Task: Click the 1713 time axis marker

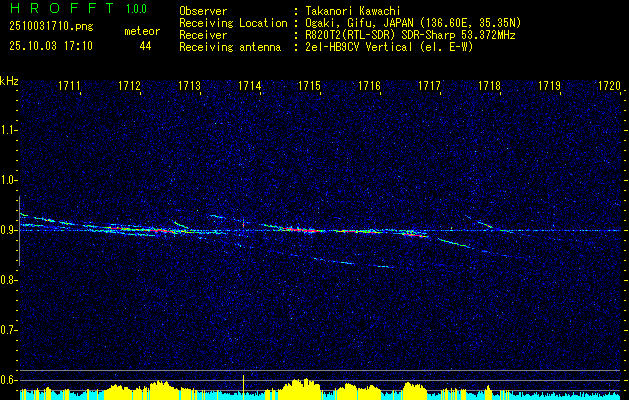Action: pos(189,86)
